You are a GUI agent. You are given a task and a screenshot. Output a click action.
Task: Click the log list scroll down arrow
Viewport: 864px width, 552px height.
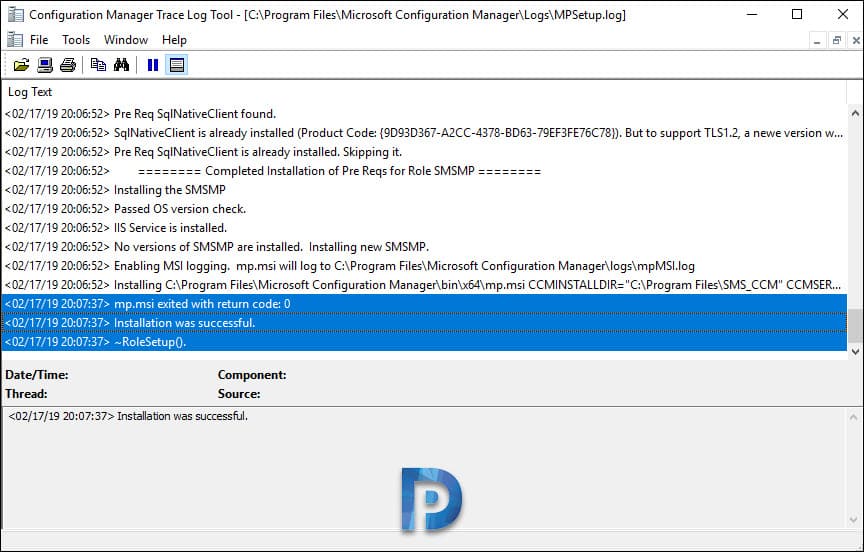(x=855, y=351)
